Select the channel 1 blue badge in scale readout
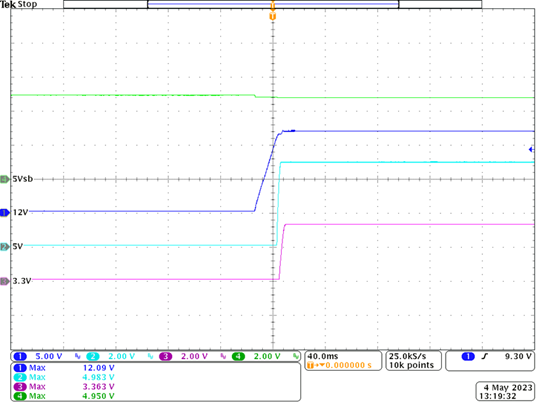 coord(20,357)
